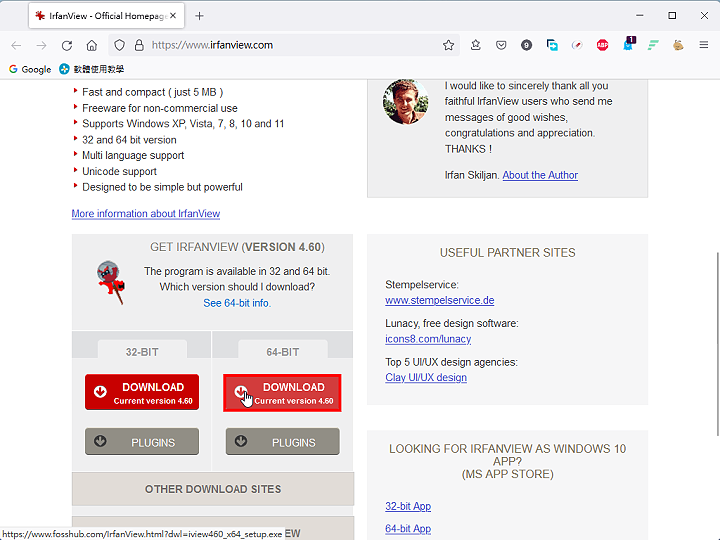Viewport: 720px width, 540px height.
Task: Download the 64-bit version 4.60
Action: (x=282, y=393)
